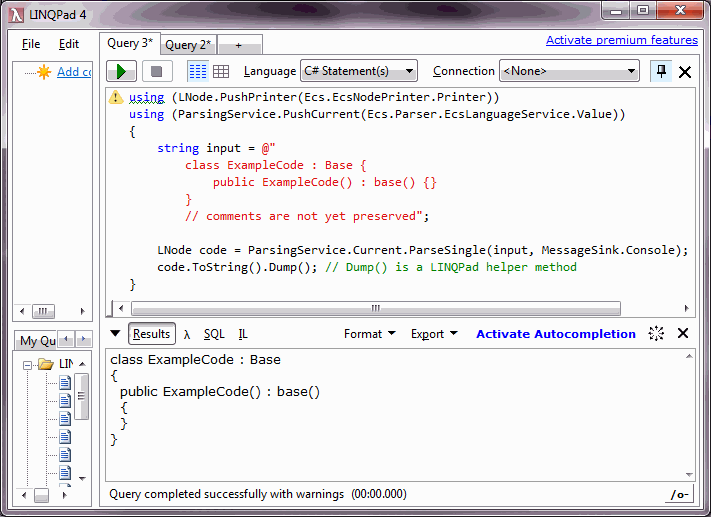Click the Activate Autocompletion link
The height and width of the screenshot is (517, 711).
pyautogui.click(x=555, y=334)
